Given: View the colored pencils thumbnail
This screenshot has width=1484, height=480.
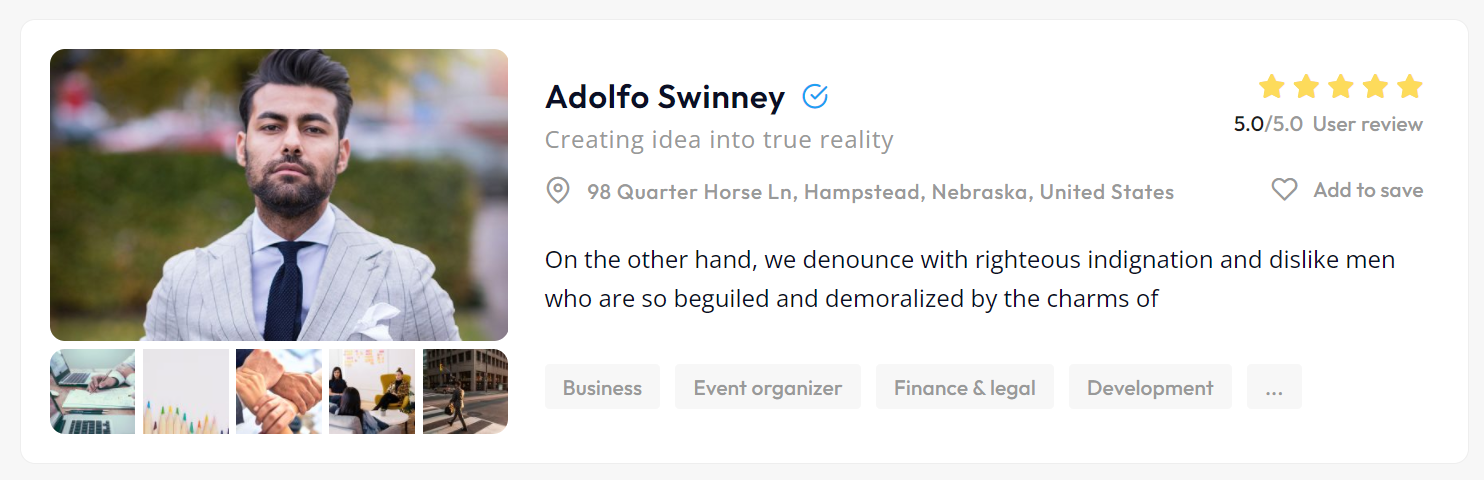Looking at the screenshot, I should (186, 391).
